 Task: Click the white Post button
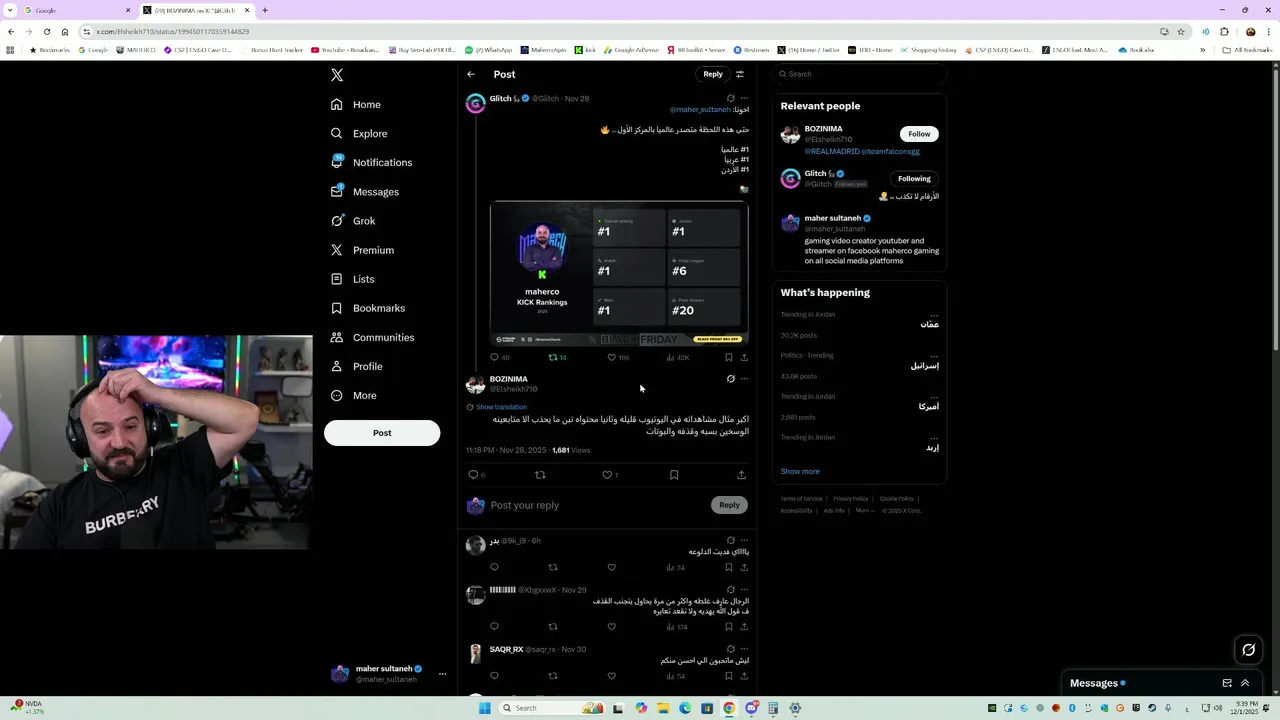coord(382,433)
